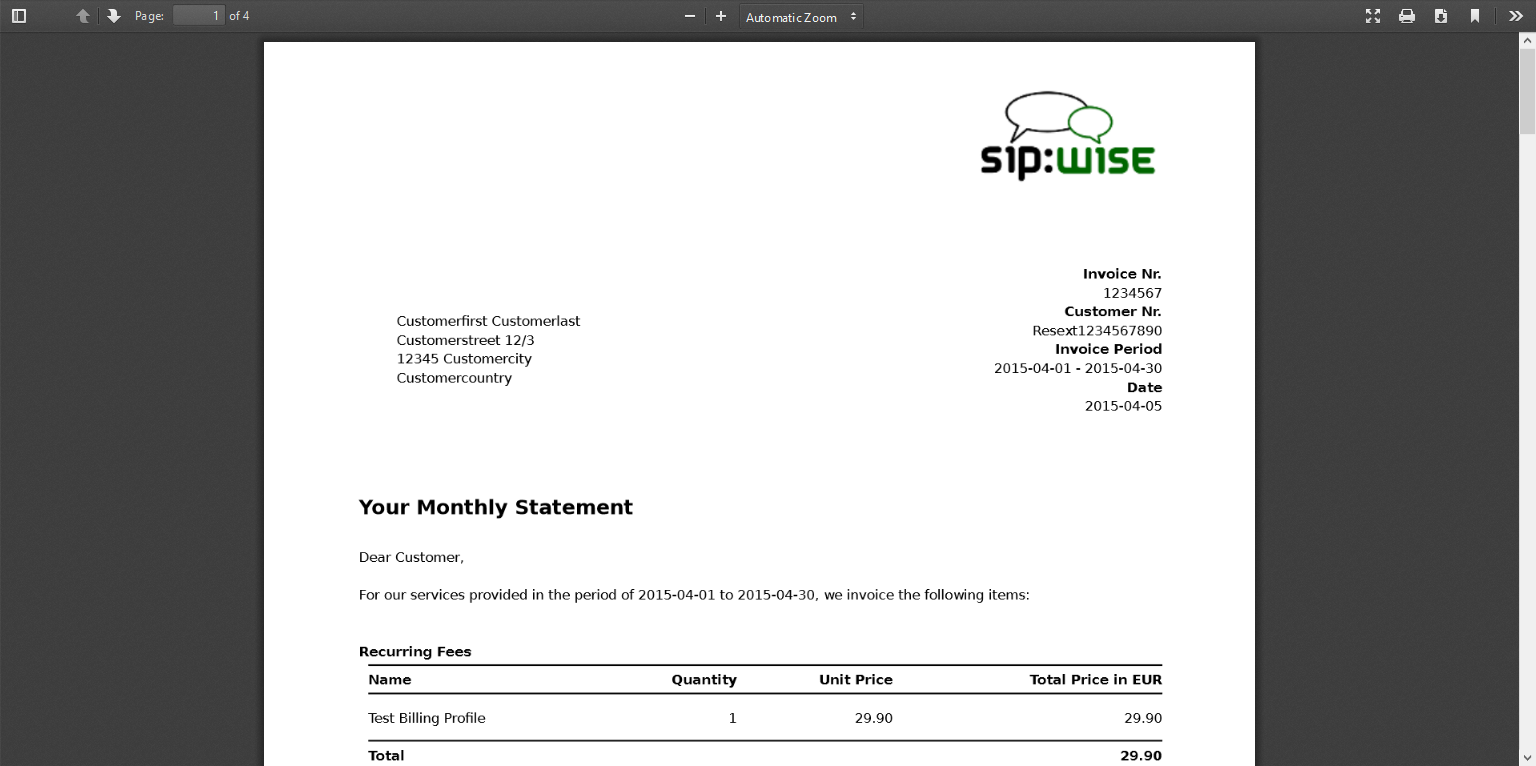
Task: Click the page number input field
Action: coord(197,16)
